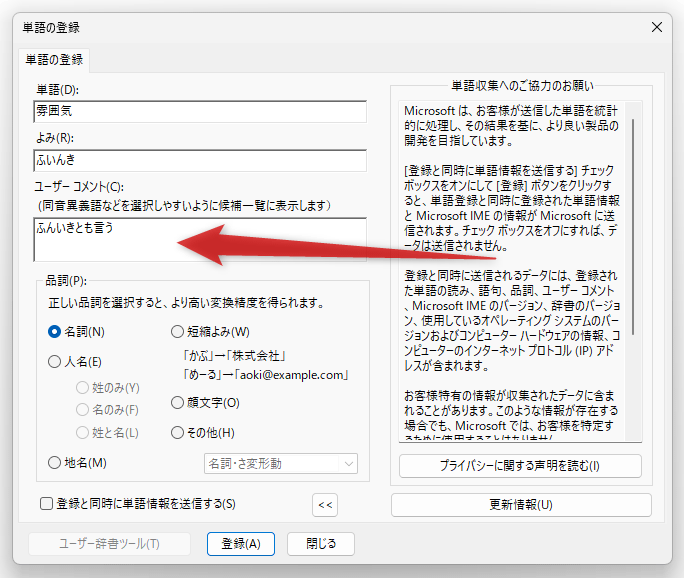The height and width of the screenshot is (578, 684).
Task: Open the 名詞・さ変形動 dropdown
Action: pos(281,464)
